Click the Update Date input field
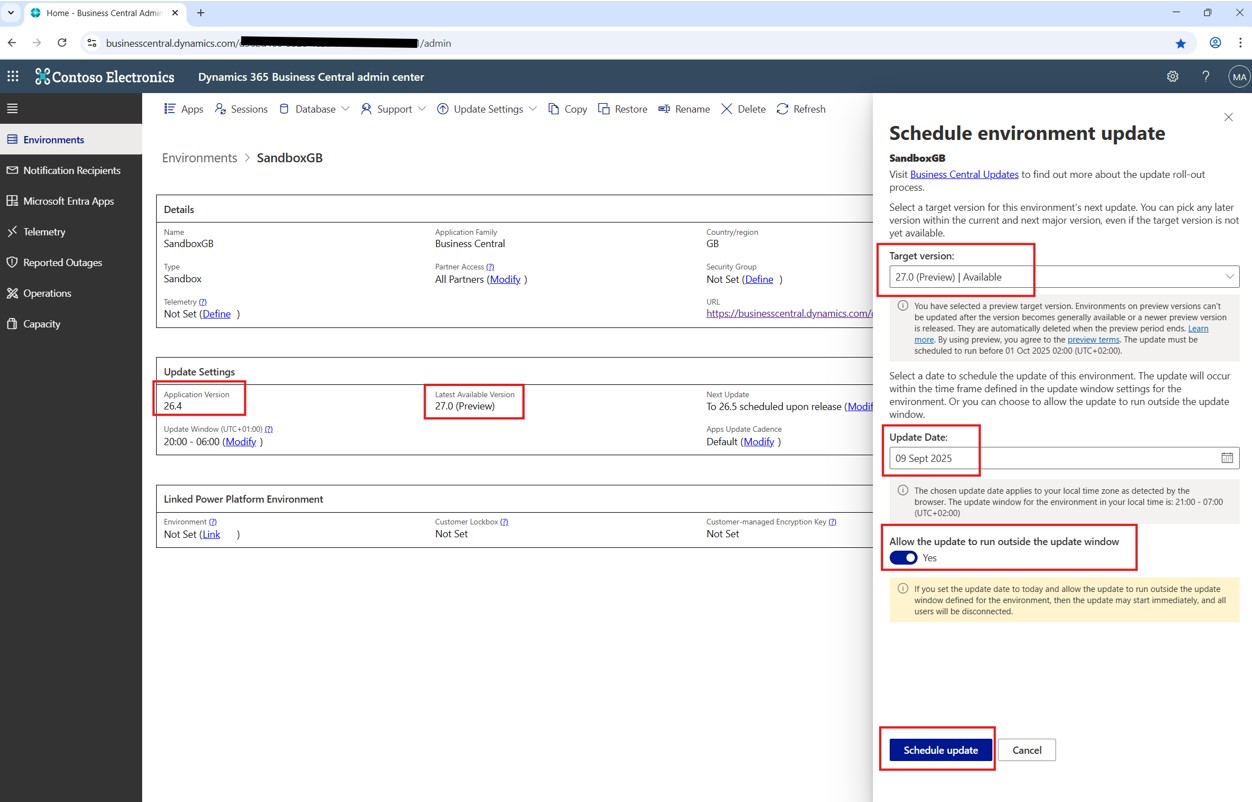This screenshot has height=802, width=1252. click(1050, 458)
